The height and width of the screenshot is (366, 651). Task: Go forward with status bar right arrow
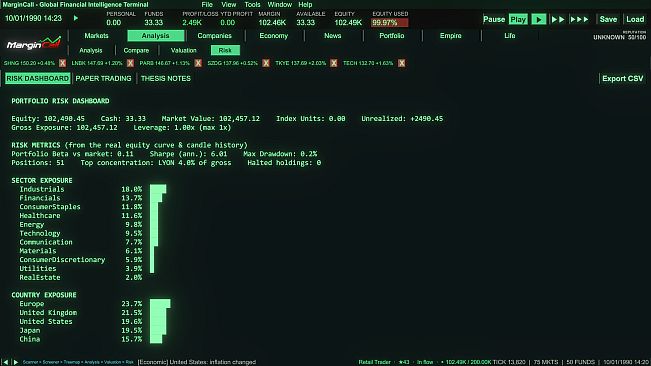pyautogui.click(x=16, y=362)
